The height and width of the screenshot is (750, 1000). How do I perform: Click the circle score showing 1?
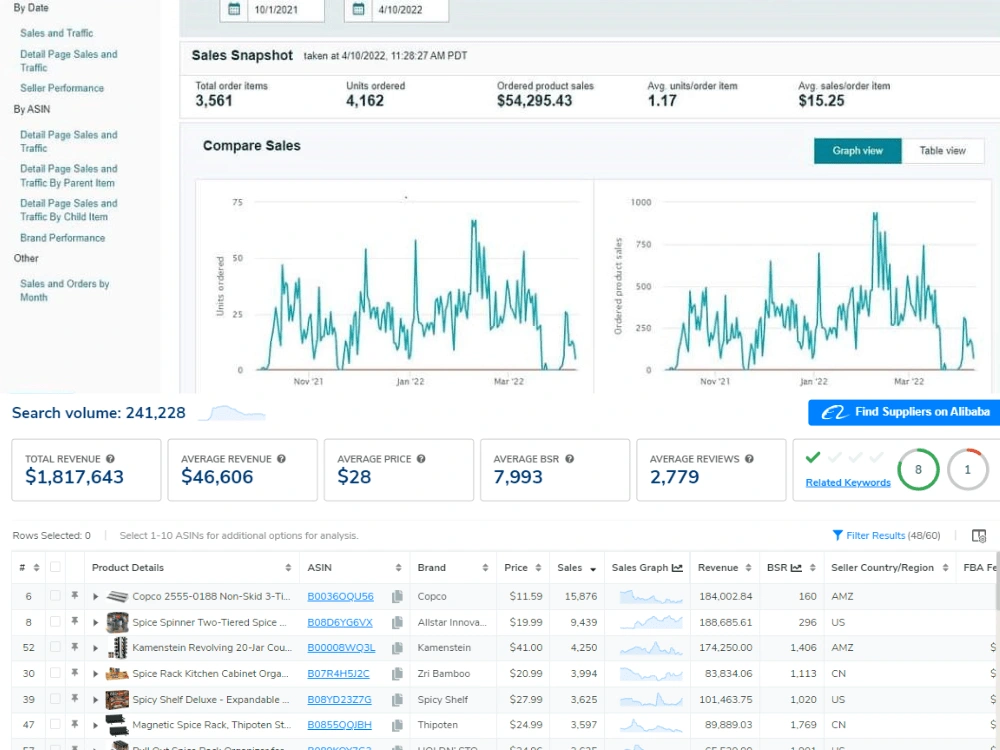[x=967, y=469]
